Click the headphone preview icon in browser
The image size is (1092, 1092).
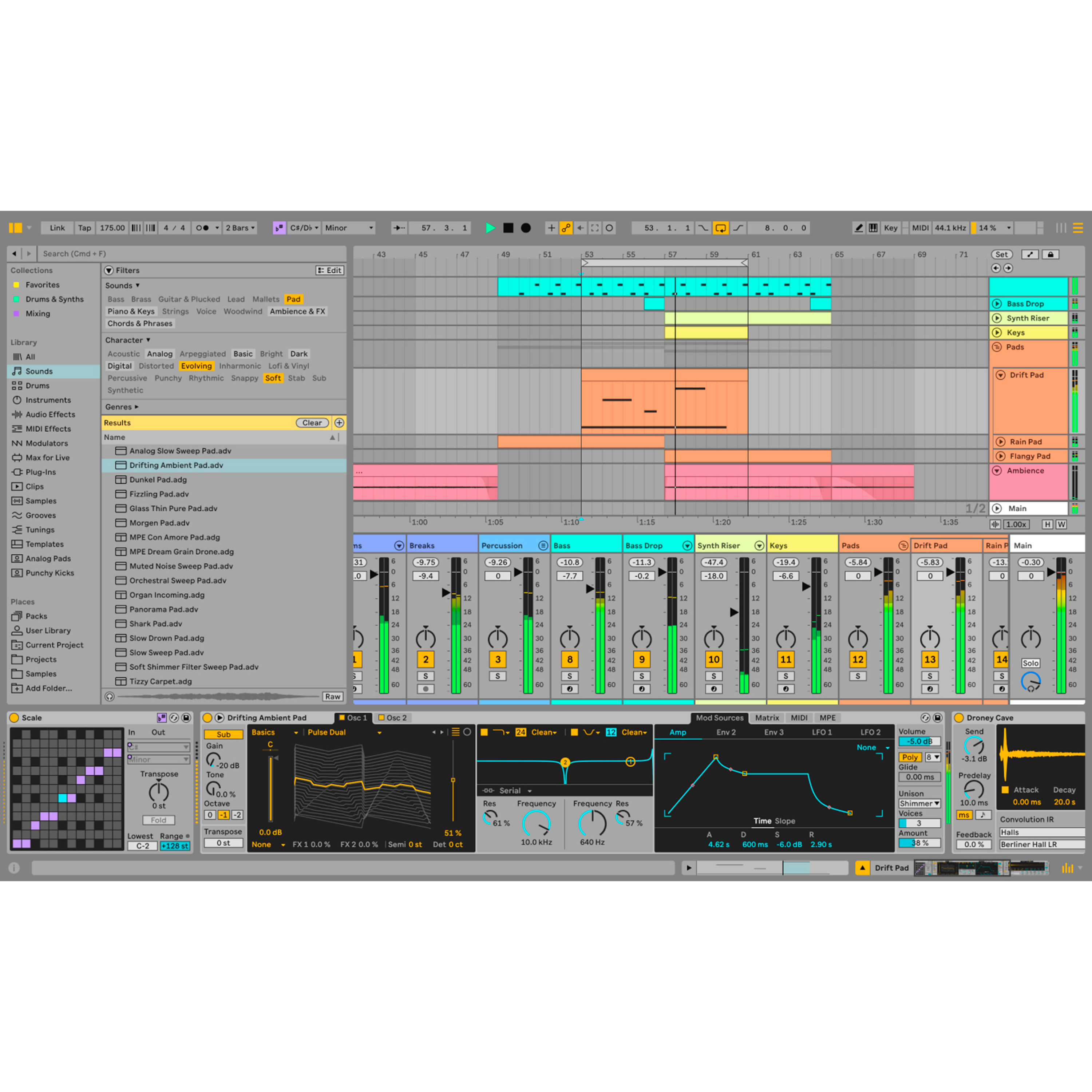click(x=110, y=696)
